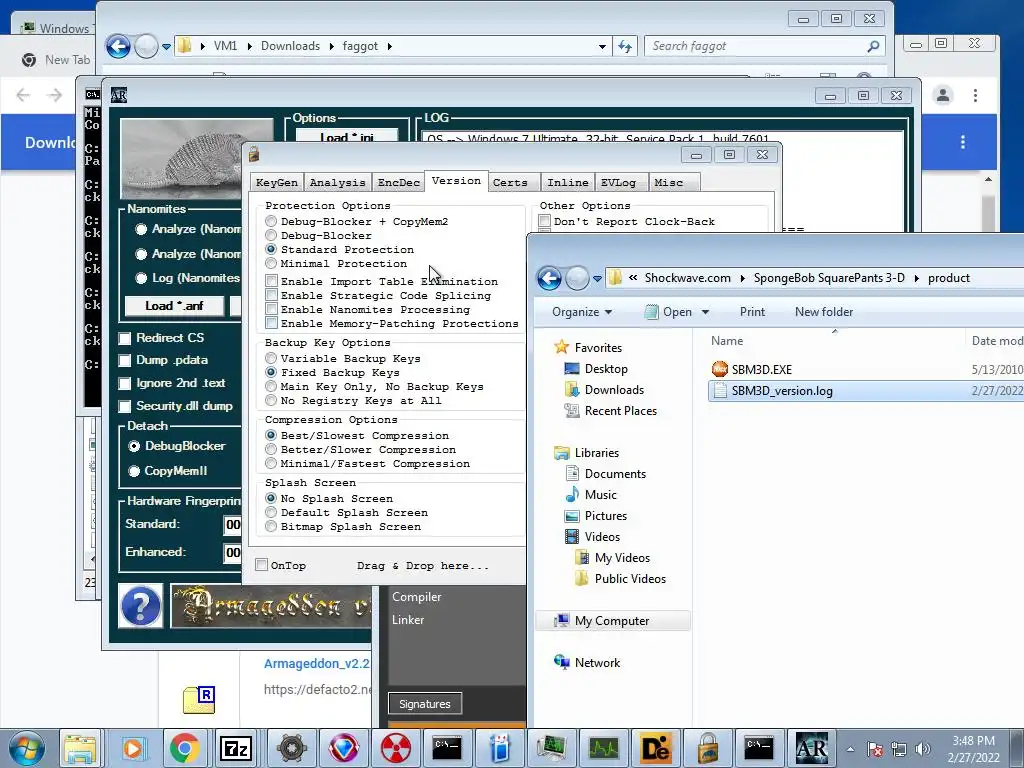This screenshot has height=768, width=1024.
Task: Go back in the Downloads Explorer window
Action: [118, 46]
